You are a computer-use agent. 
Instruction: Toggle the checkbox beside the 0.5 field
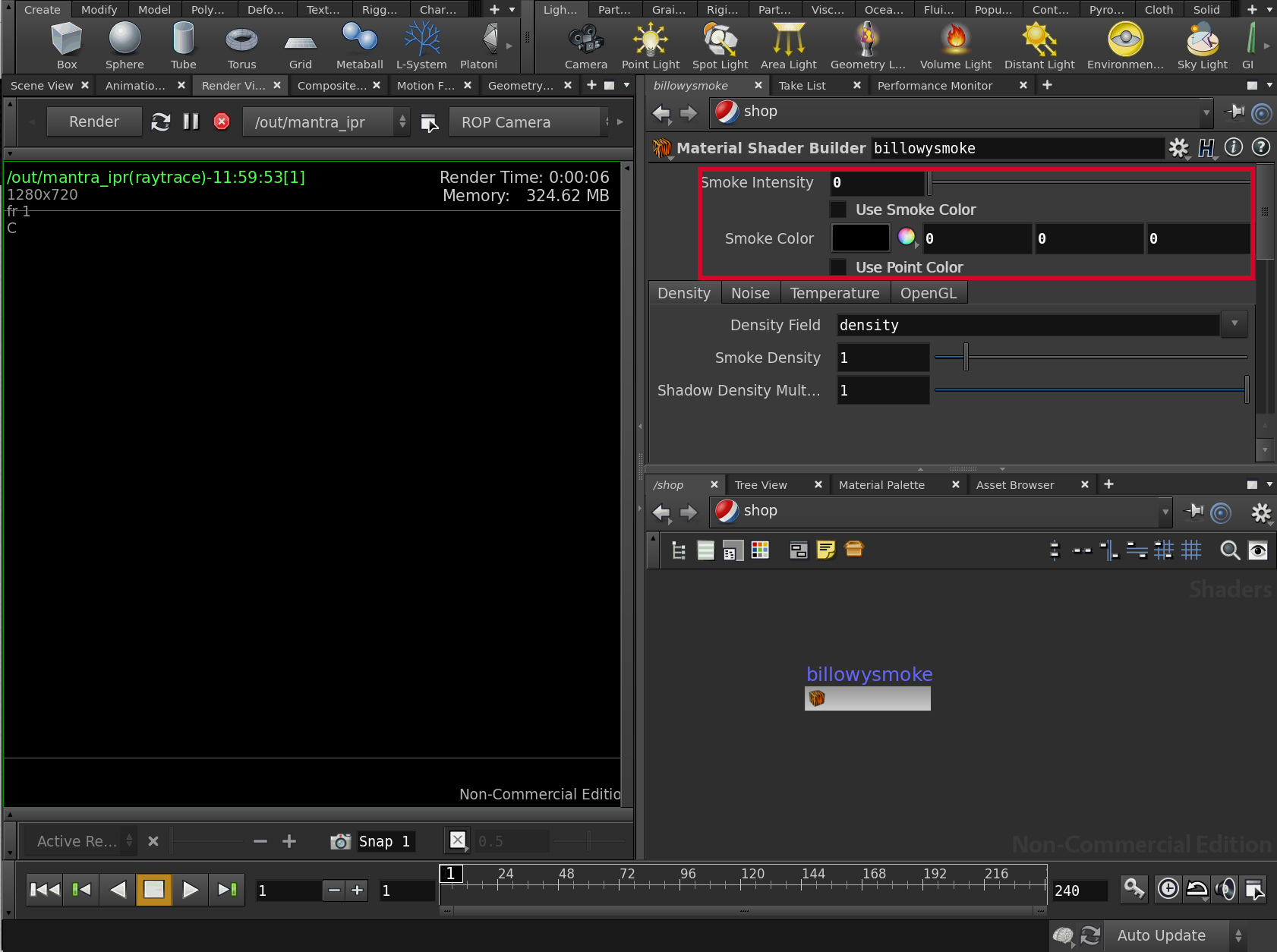[458, 840]
